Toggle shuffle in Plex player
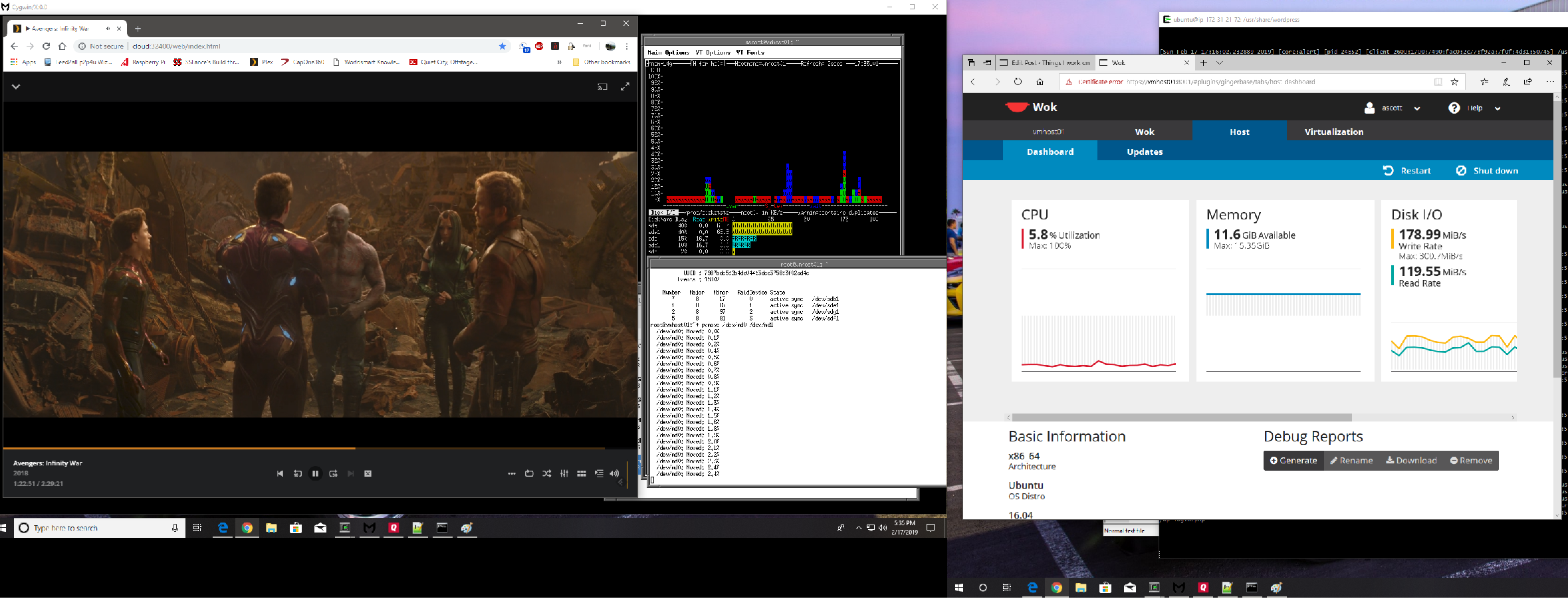This screenshot has height=599, width=1568. (546, 473)
